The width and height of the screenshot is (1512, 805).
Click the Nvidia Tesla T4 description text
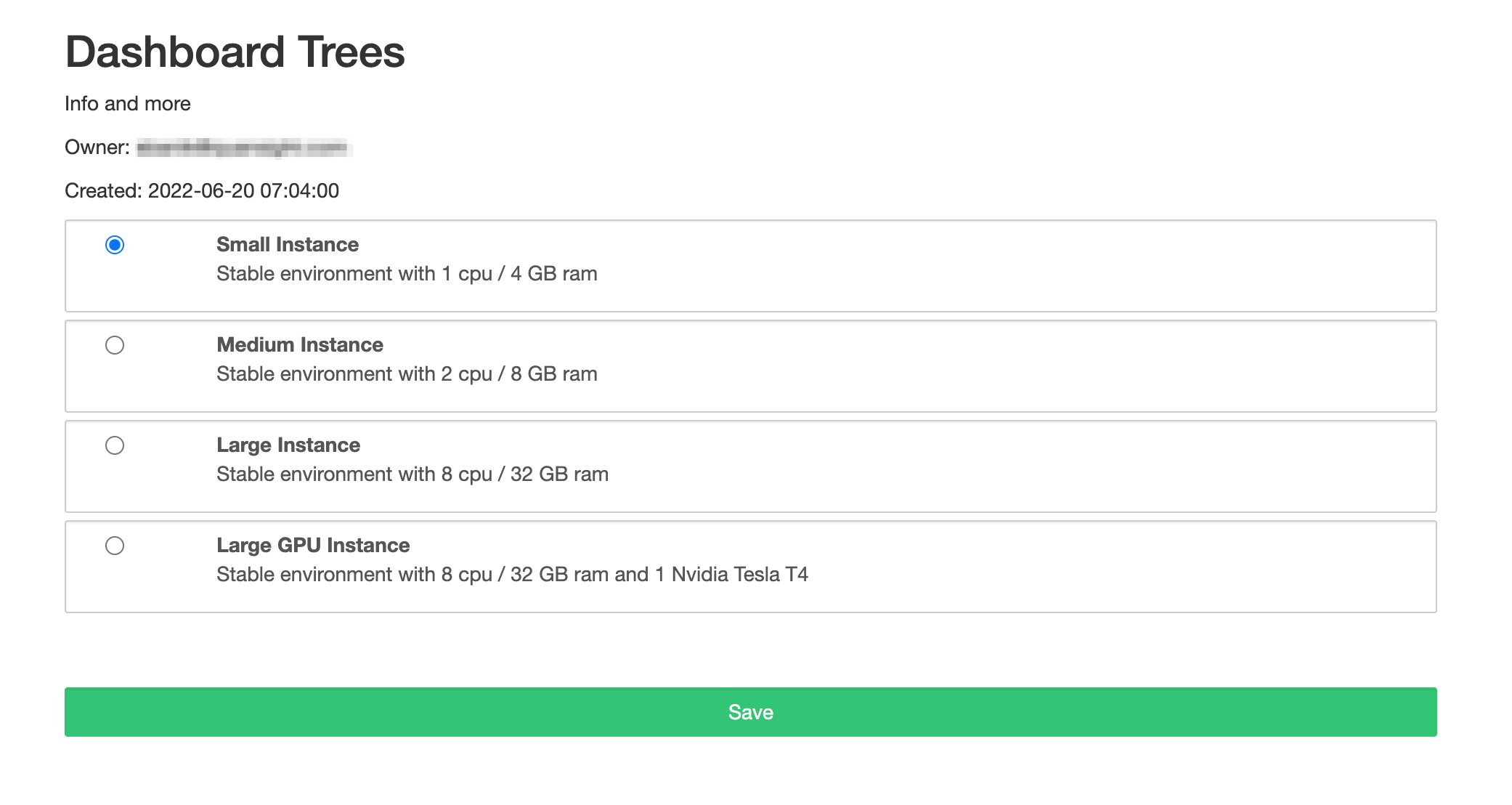[513, 575]
